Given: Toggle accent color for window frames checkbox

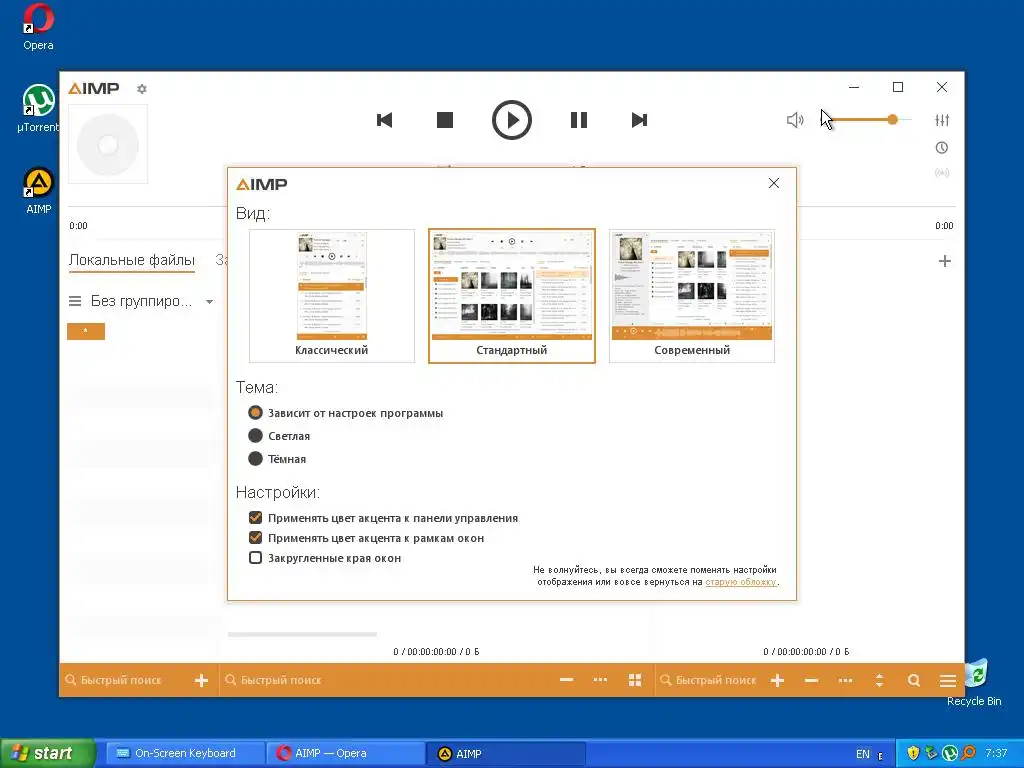Looking at the screenshot, I should coord(255,538).
